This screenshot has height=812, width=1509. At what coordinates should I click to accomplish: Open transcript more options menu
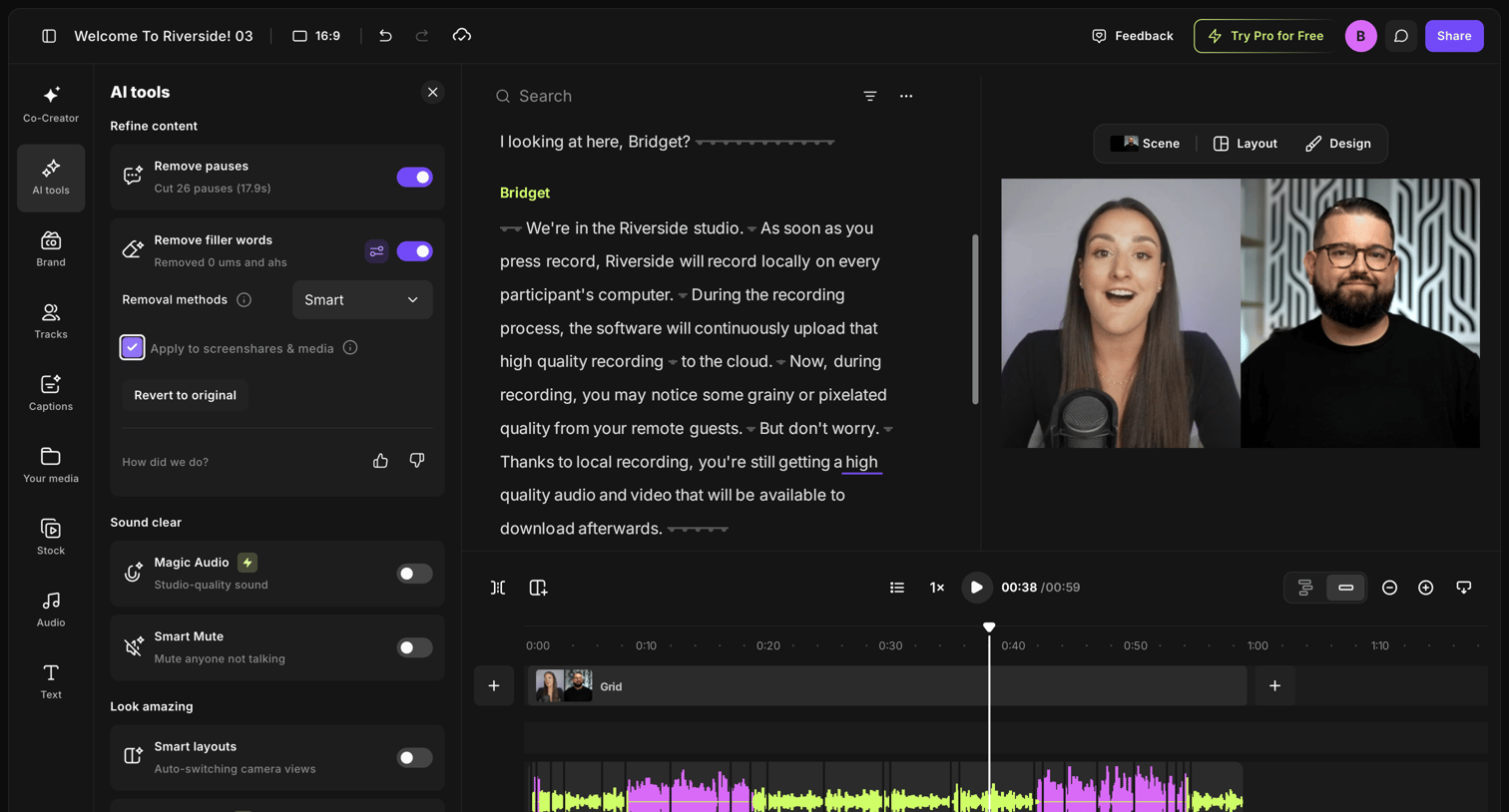[906, 97]
